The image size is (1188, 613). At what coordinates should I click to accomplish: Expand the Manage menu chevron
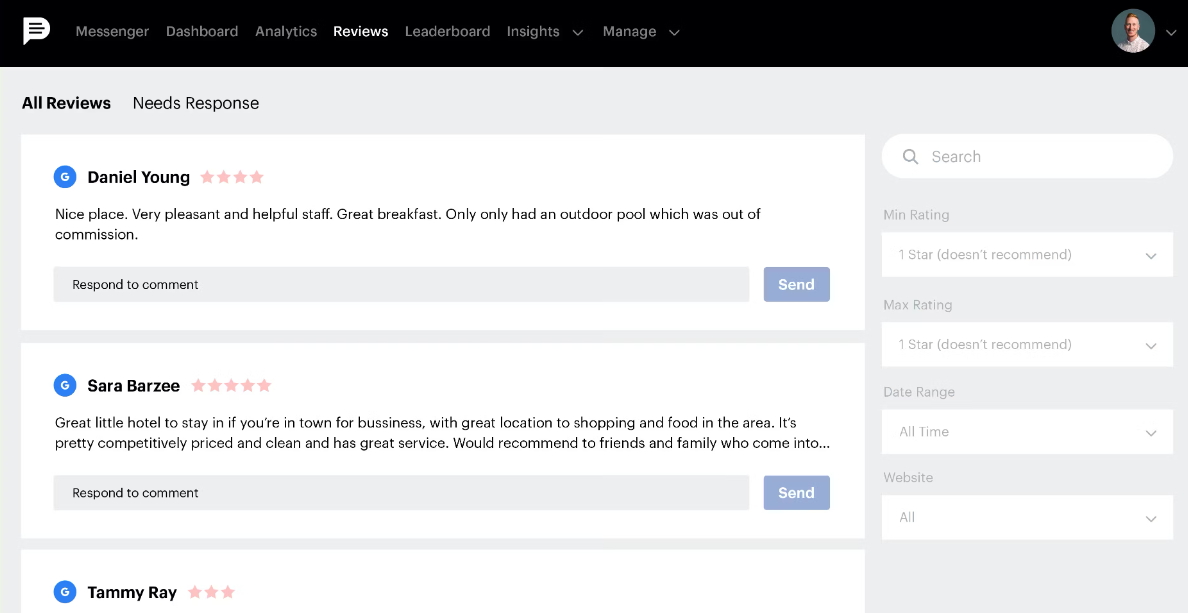click(675, 32)
